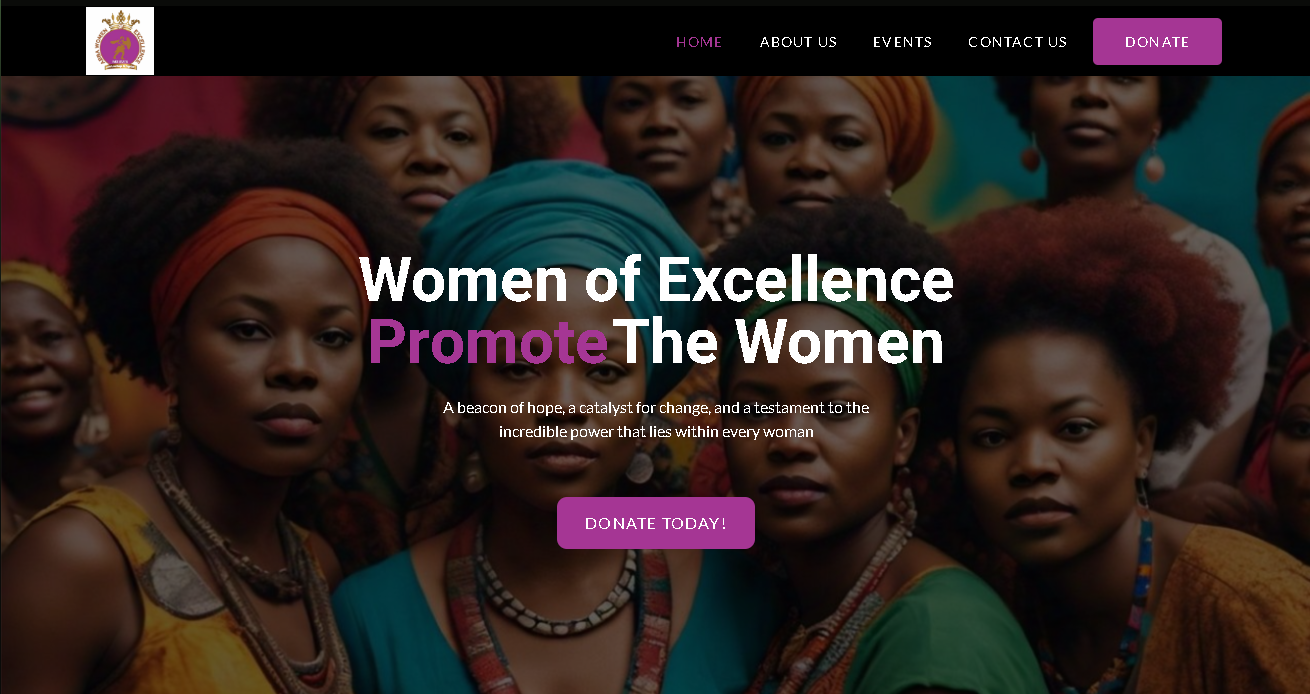Select the purple word "Promote"
The image size is (1310, 694).
488,342
